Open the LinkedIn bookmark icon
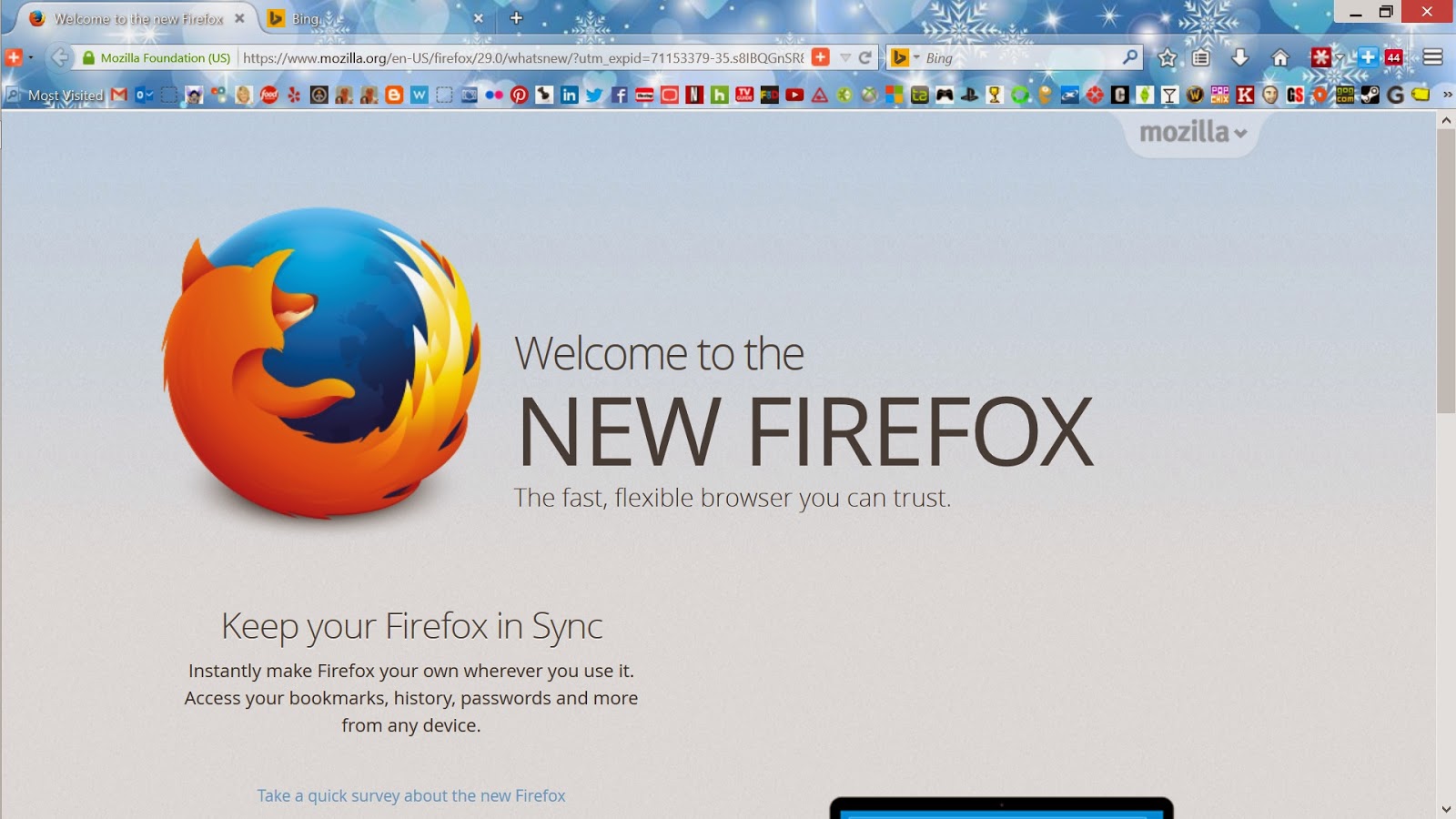The width and height of the screenshot is (1456, 819). click(570, 95)
